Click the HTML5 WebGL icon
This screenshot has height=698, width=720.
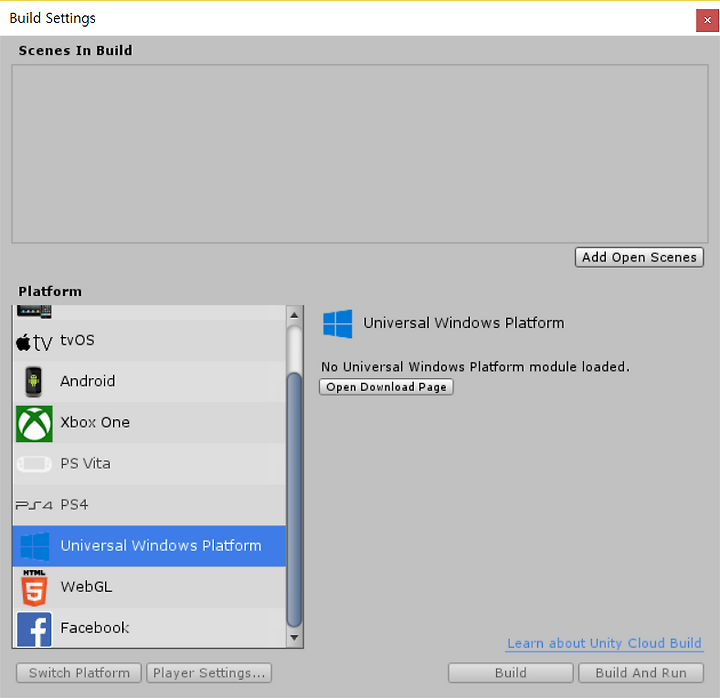pyautogui.click(x=34, y=587)
